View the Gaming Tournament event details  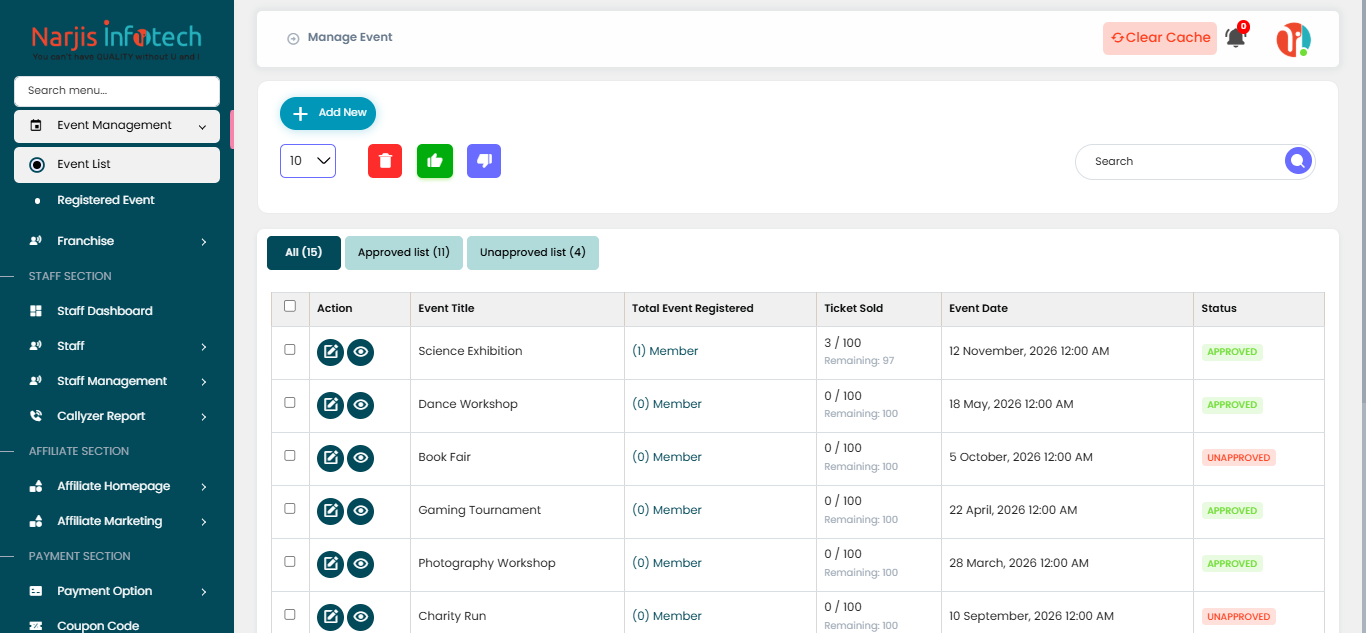pyautogui.click(x=361, y=511)
